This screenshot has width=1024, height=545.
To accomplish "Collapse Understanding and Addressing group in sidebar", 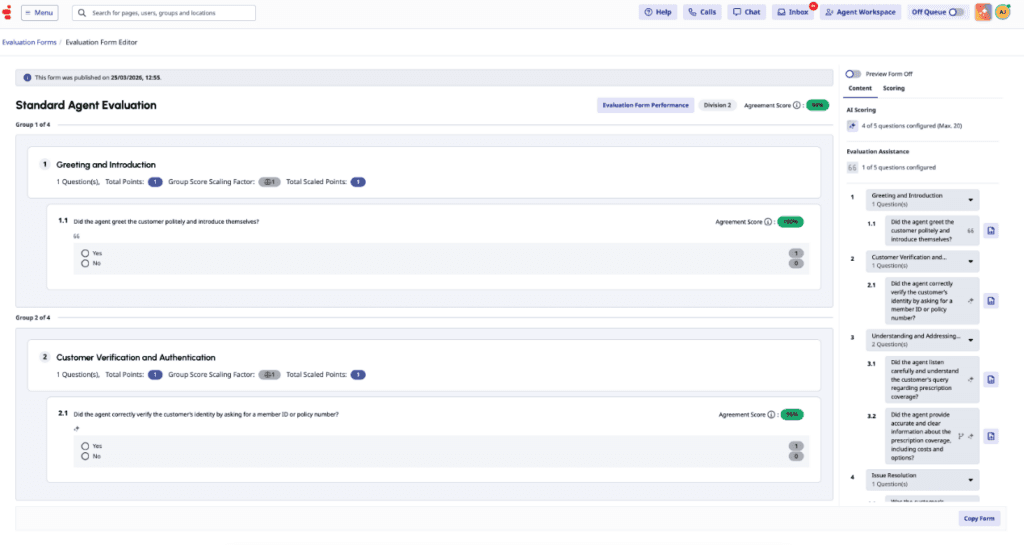I will coord(969,340).
